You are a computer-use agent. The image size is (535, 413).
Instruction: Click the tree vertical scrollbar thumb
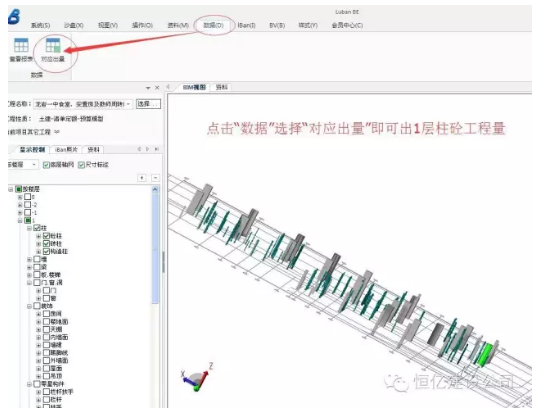[x=155, y=248]
